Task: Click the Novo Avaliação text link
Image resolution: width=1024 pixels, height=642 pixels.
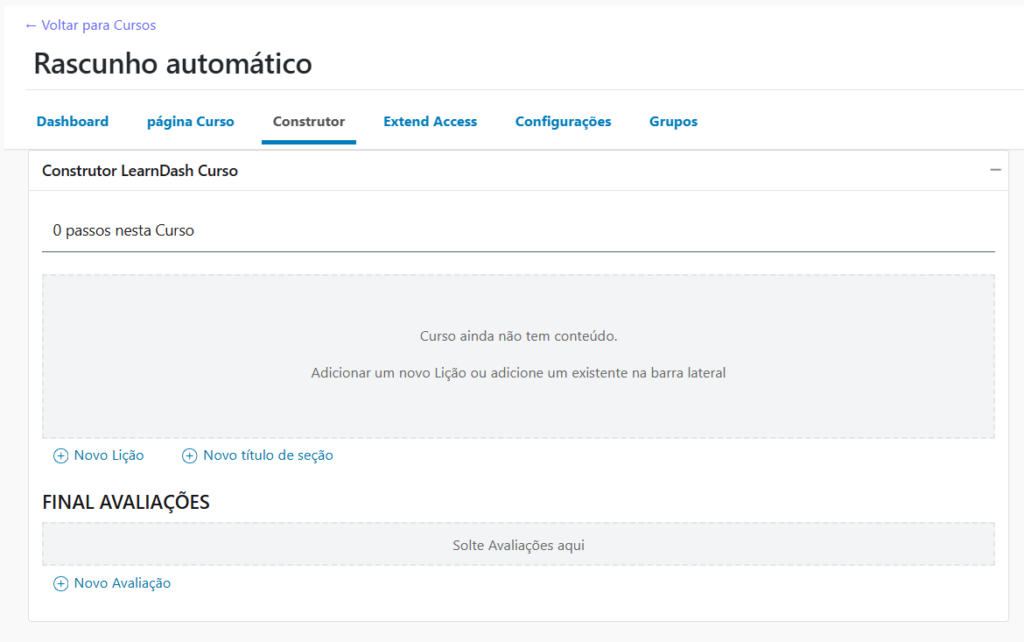Action: tap(122, 584)
